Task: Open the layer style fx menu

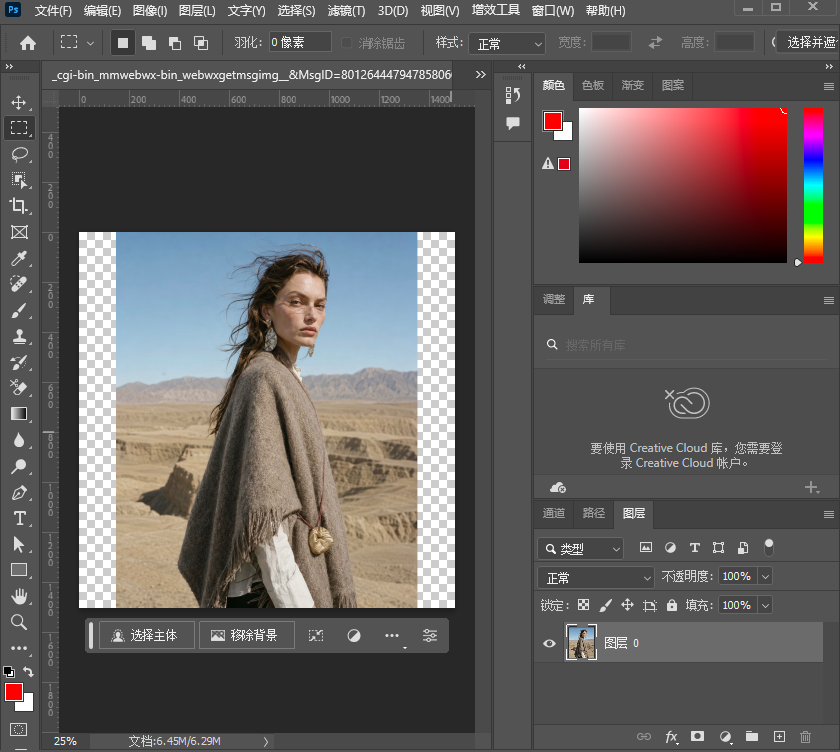Action: (671, 737)
